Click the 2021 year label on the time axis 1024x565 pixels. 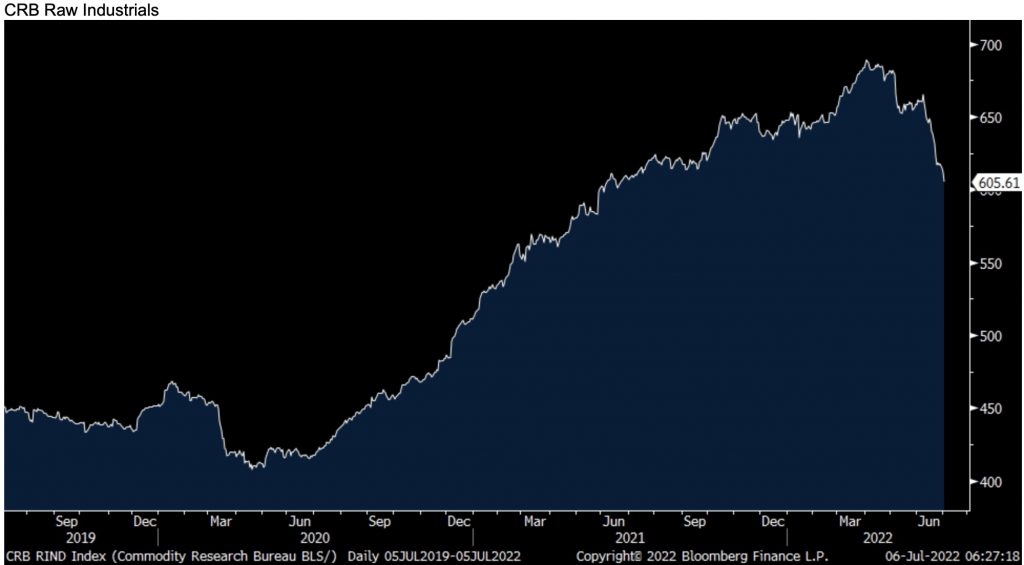point(629,537)
